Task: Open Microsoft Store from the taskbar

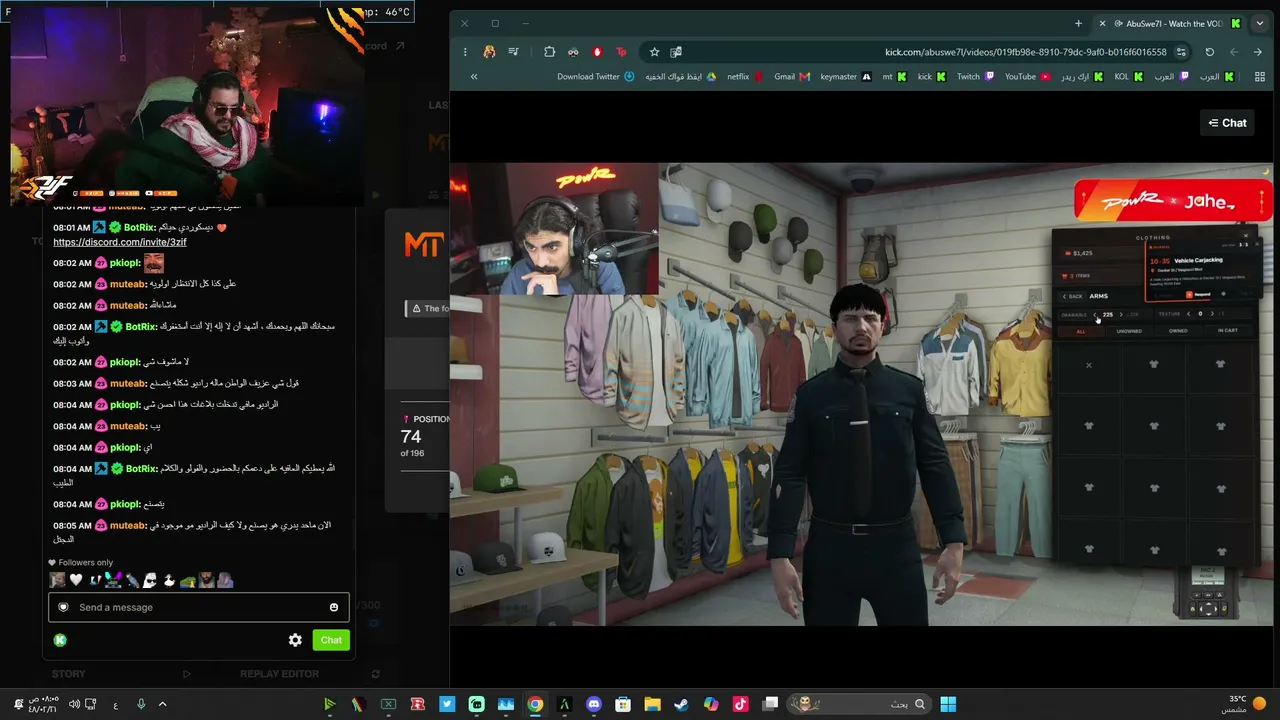Action: click(623, 704)
